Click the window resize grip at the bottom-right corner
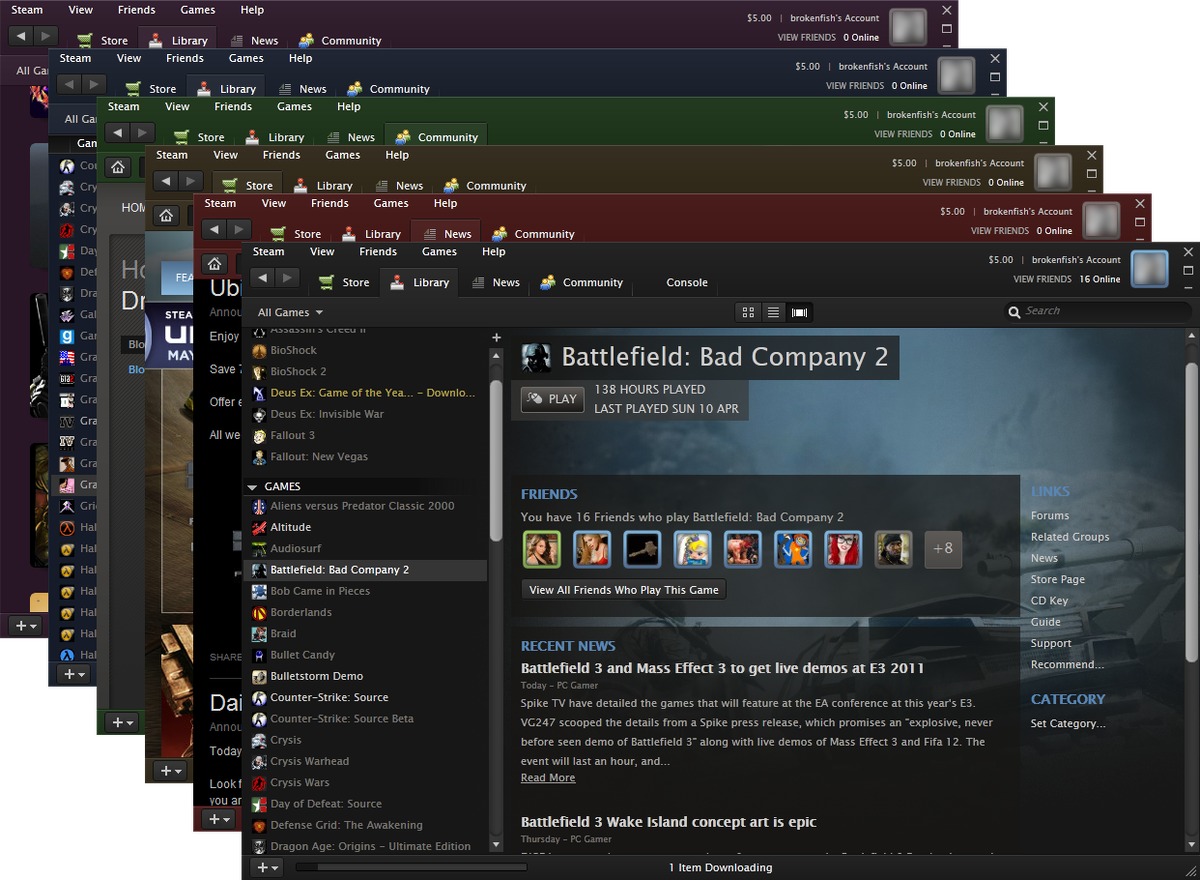 tap(1190, 870)
